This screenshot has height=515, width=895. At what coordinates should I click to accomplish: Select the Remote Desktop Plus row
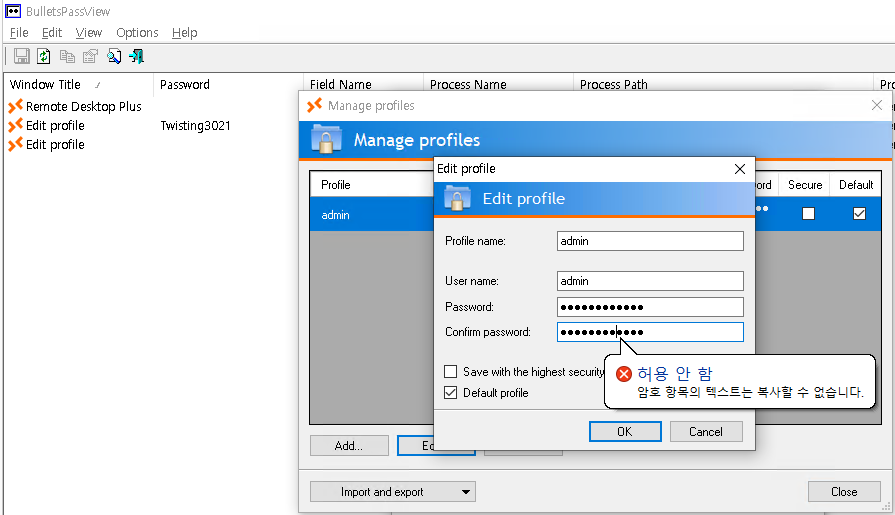(x=84, y=106)
